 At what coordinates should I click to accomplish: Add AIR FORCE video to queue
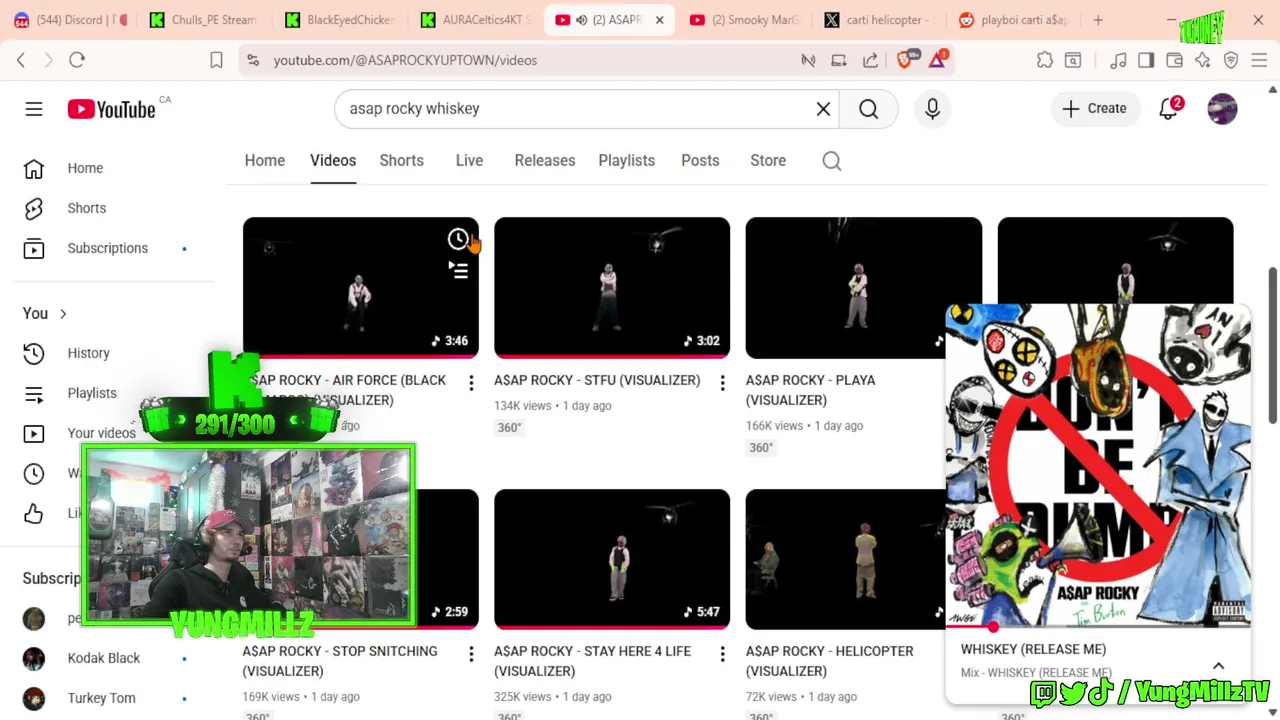click(x=458, y=271)
